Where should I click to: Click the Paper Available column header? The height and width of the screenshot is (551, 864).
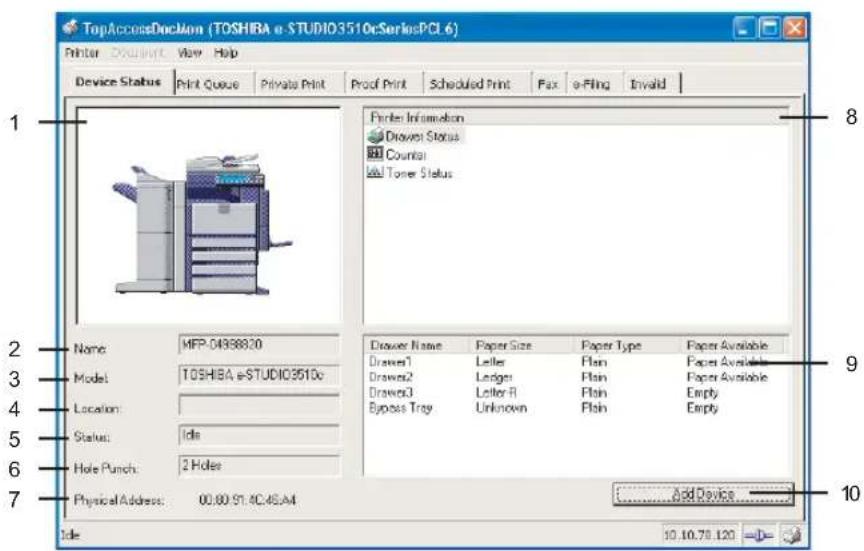tap(732, 345)
